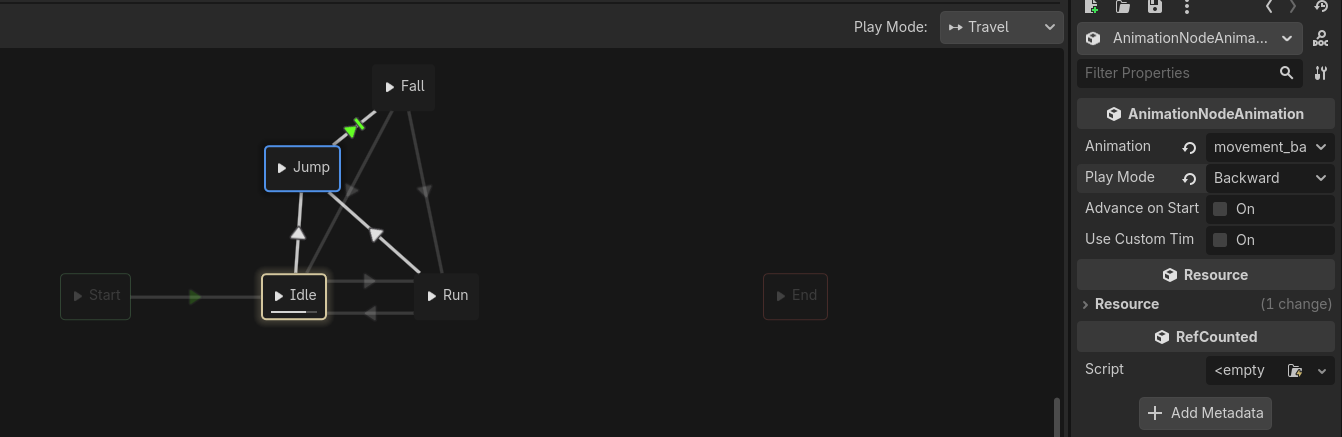Open the property tools settings icon
The width and height of the screenshot is (1342, 437).
[1321, 73]
